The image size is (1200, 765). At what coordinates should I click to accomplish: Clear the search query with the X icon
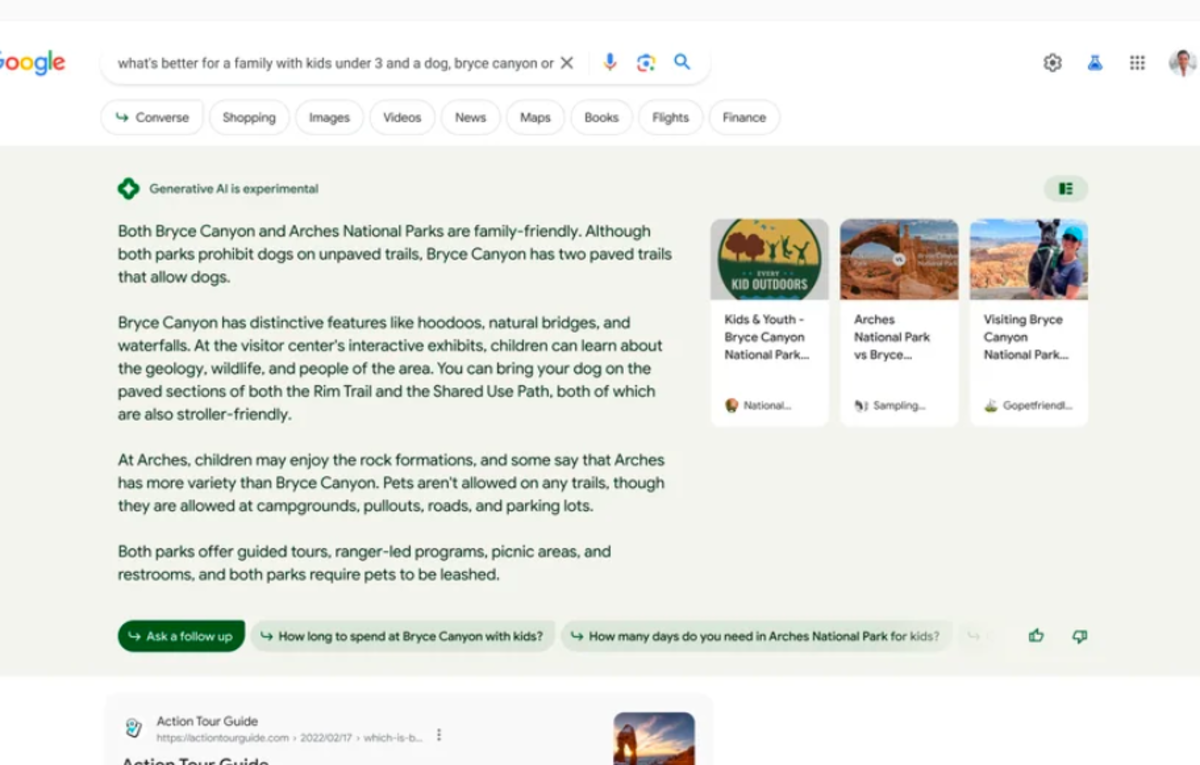[567, 63]
